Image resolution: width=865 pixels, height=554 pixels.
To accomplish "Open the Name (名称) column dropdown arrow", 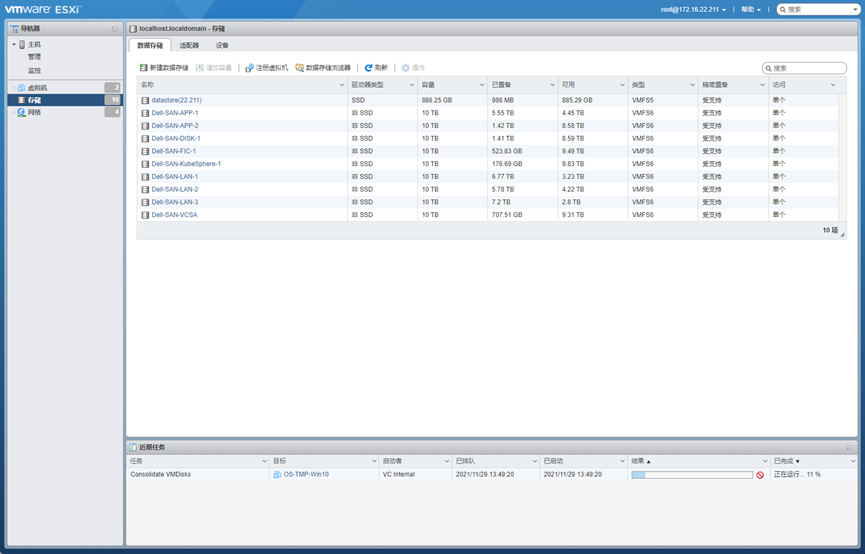I will [341, 85].
